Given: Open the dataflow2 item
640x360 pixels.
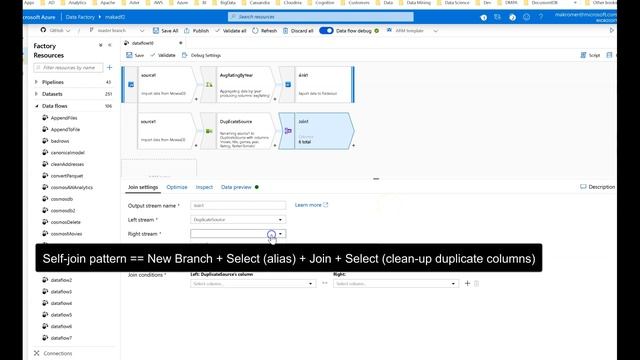Looking at the screenshot, I should click(61, 280).
